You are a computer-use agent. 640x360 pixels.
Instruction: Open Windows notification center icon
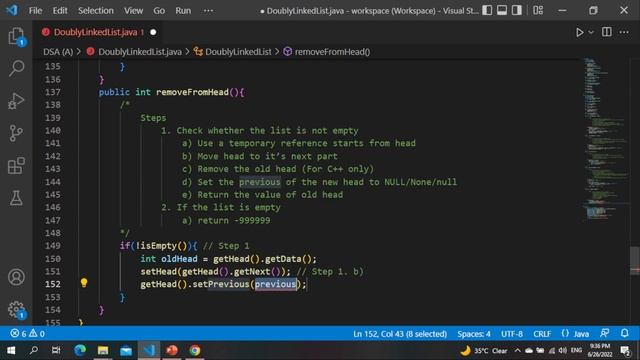click(625, 351)
